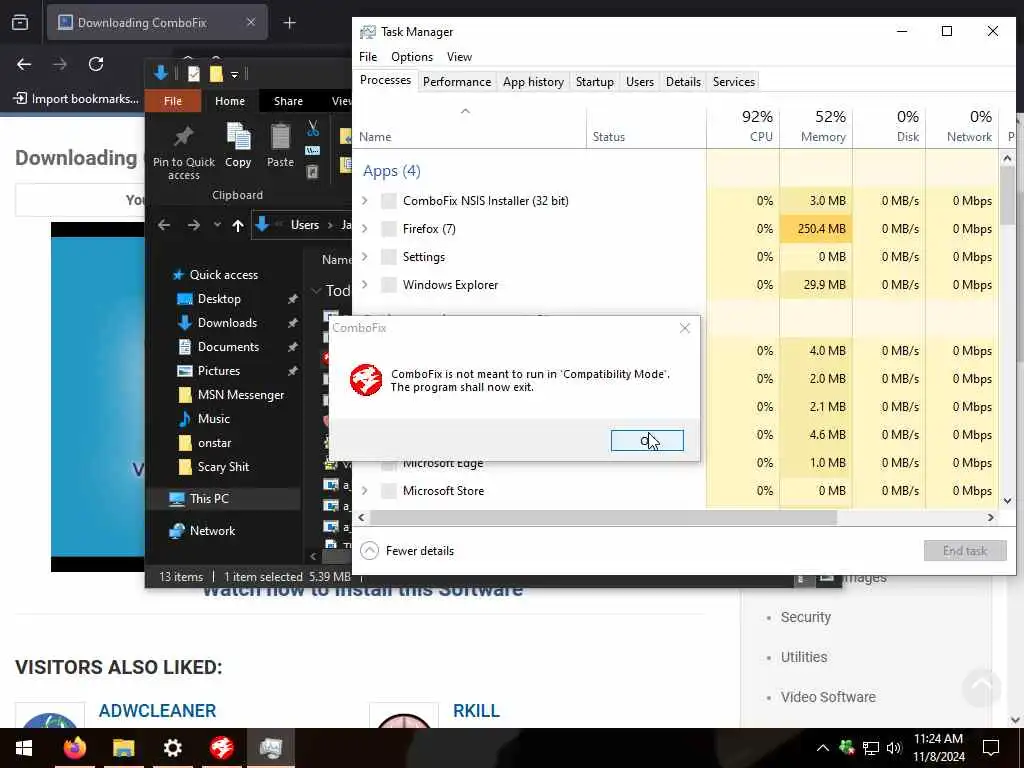Expand the Microsoft Store process group
This screenshot has width=1024, height=768.
365,490
